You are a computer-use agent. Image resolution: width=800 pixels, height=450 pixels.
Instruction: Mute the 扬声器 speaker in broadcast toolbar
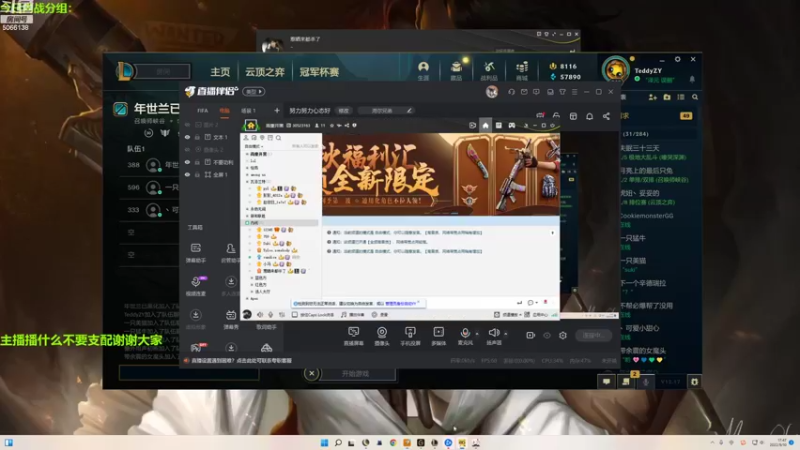tap(493, 336)
